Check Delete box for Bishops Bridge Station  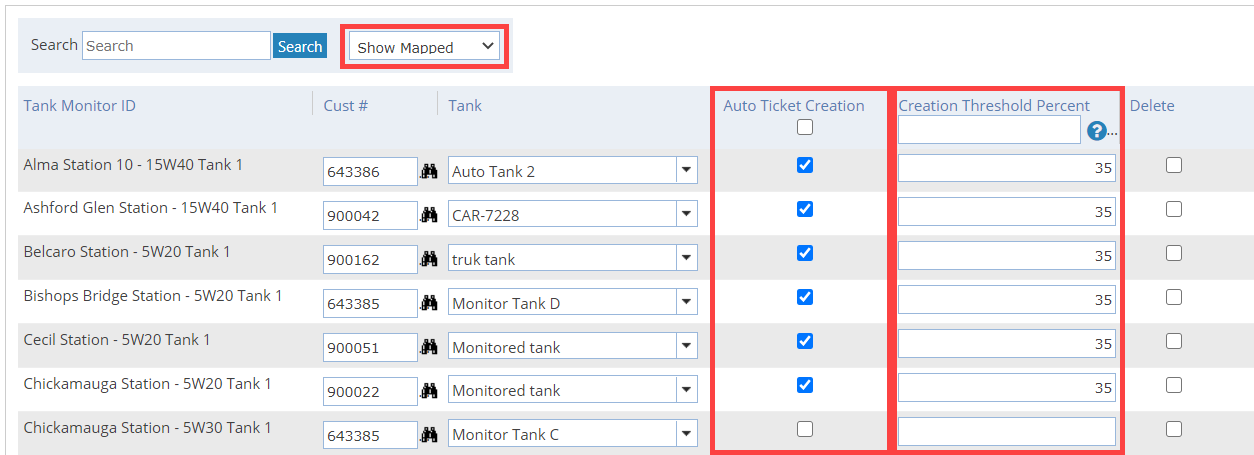pos(1174,297)
